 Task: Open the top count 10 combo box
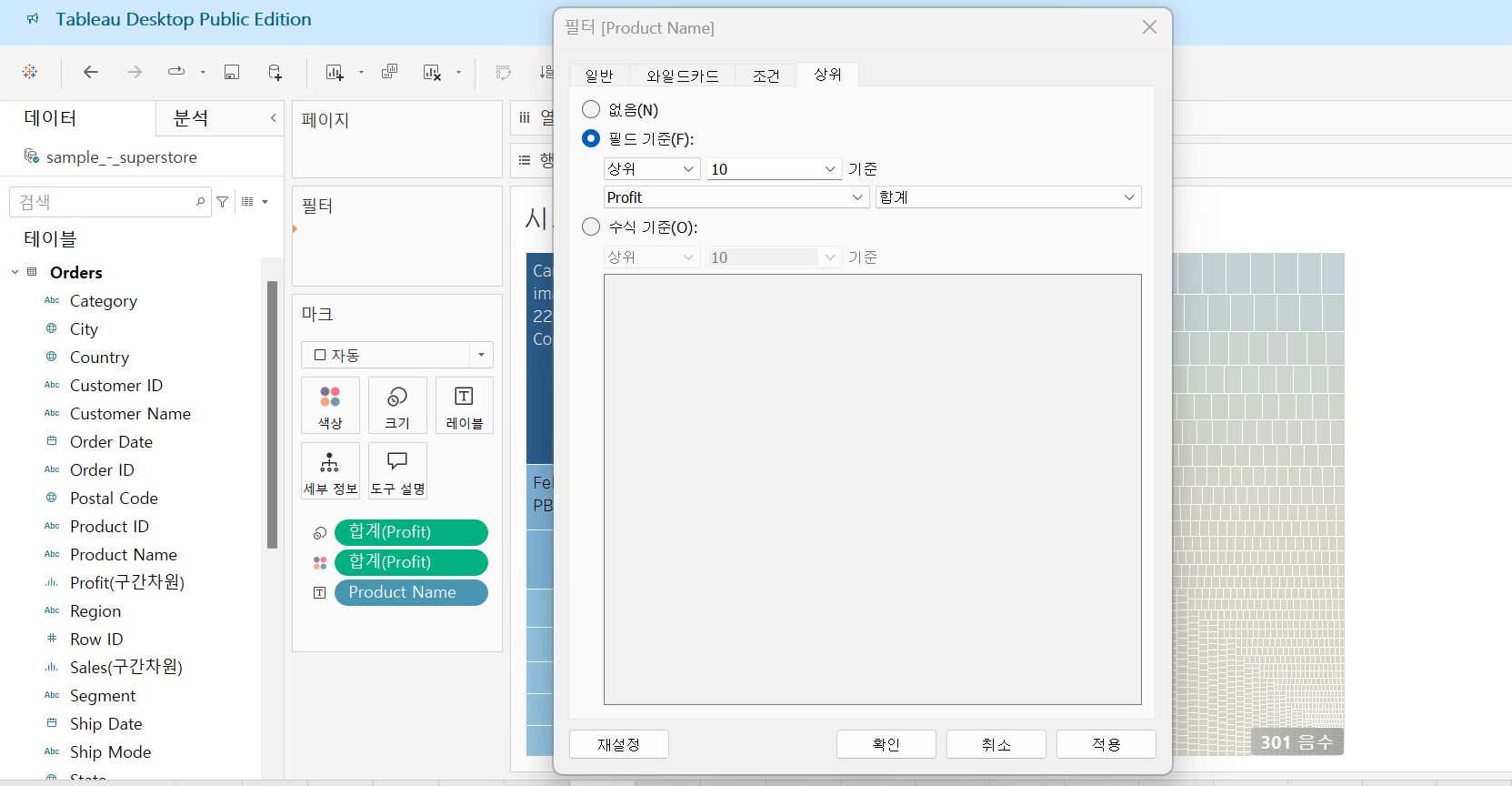[775, 169]
